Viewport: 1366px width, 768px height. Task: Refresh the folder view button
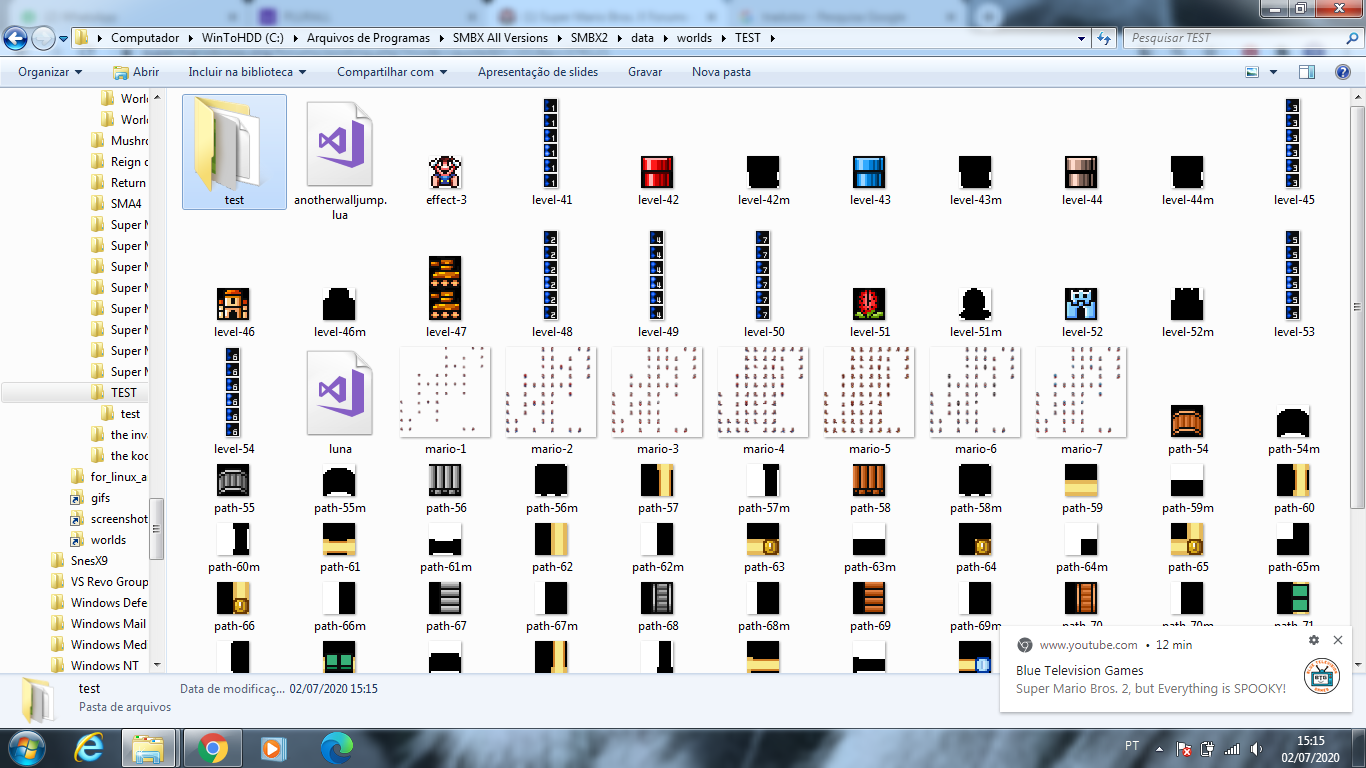point(1104,38)
